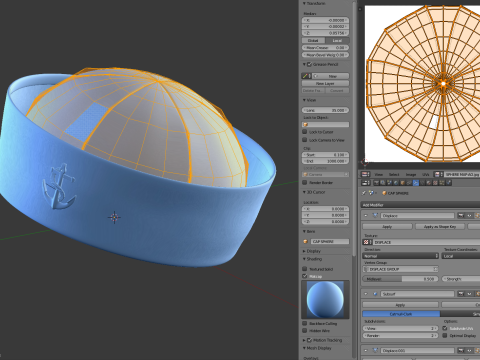Viewport: 480px width, 360px height.
Task: Click Apply on the Subsurf modifier
Action: pyautogui.click(x=400, y=305)
